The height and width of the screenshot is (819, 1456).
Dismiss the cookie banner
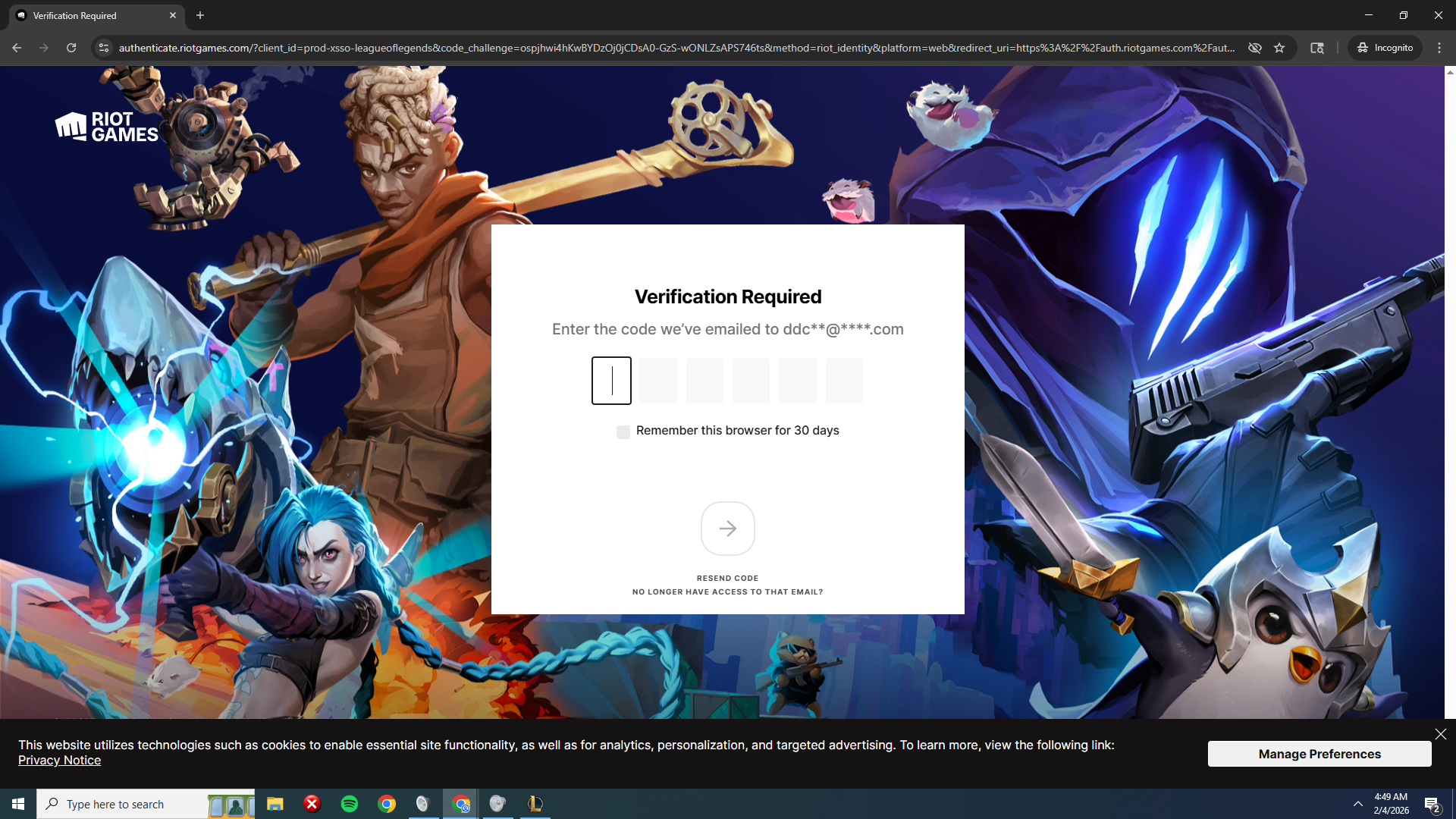(x=1440, y=734)
